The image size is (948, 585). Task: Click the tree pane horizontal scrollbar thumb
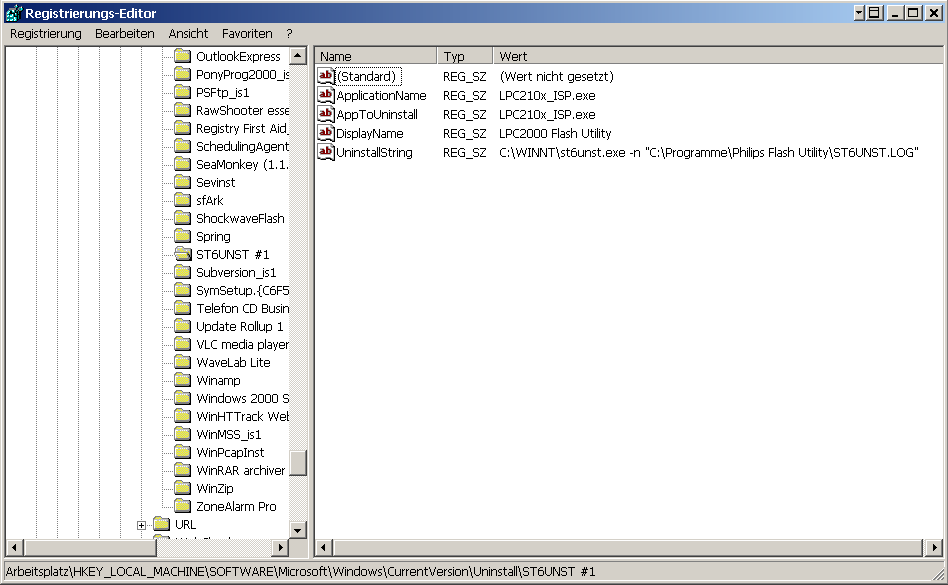coord(90,548)
